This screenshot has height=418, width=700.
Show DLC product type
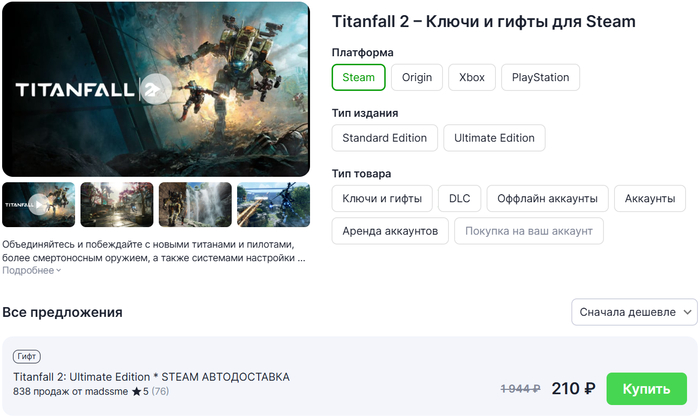460,198
